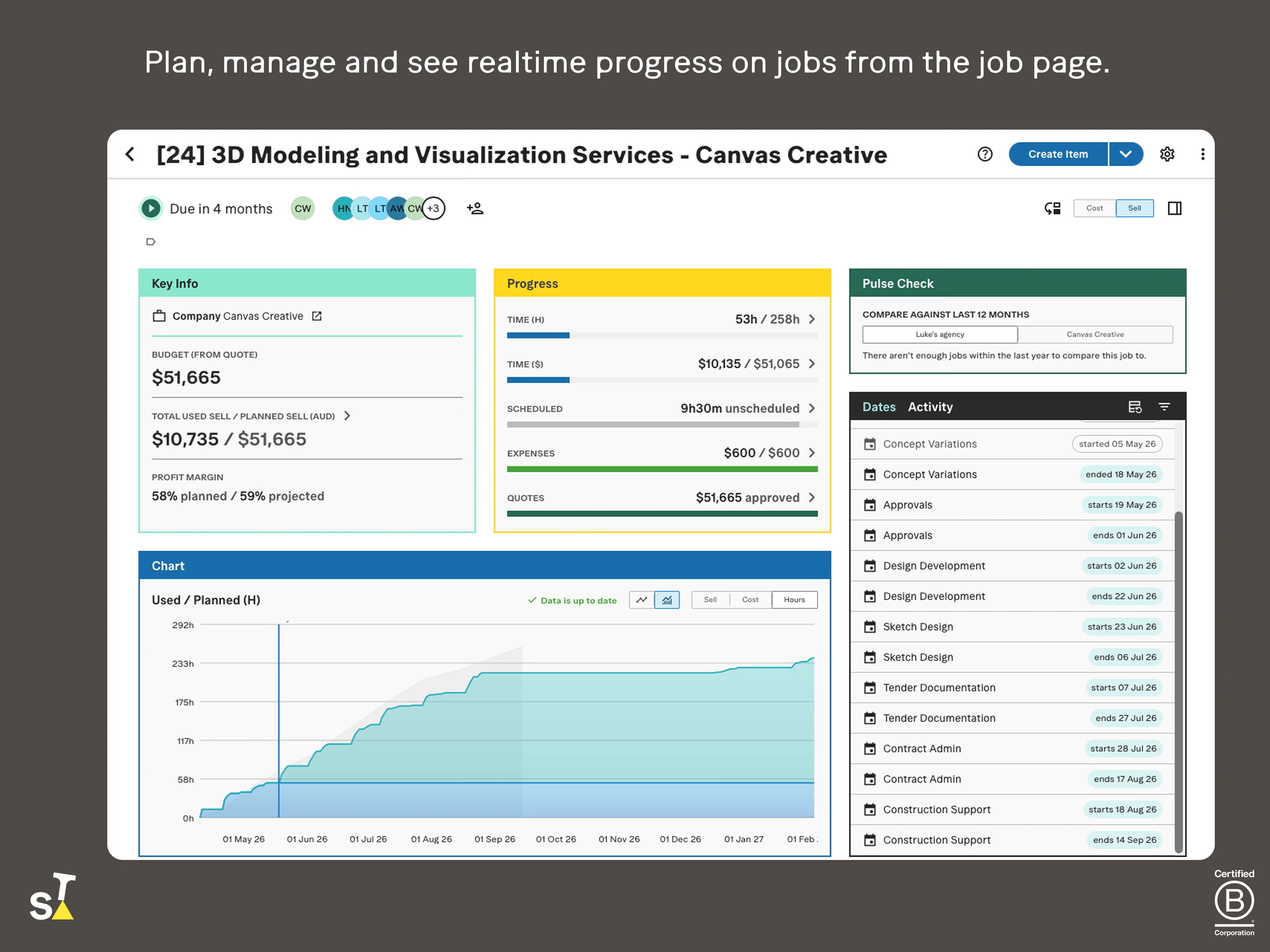1270x952 pixels.
Task: Show the +3 additional team members
Action: [433, 208]
